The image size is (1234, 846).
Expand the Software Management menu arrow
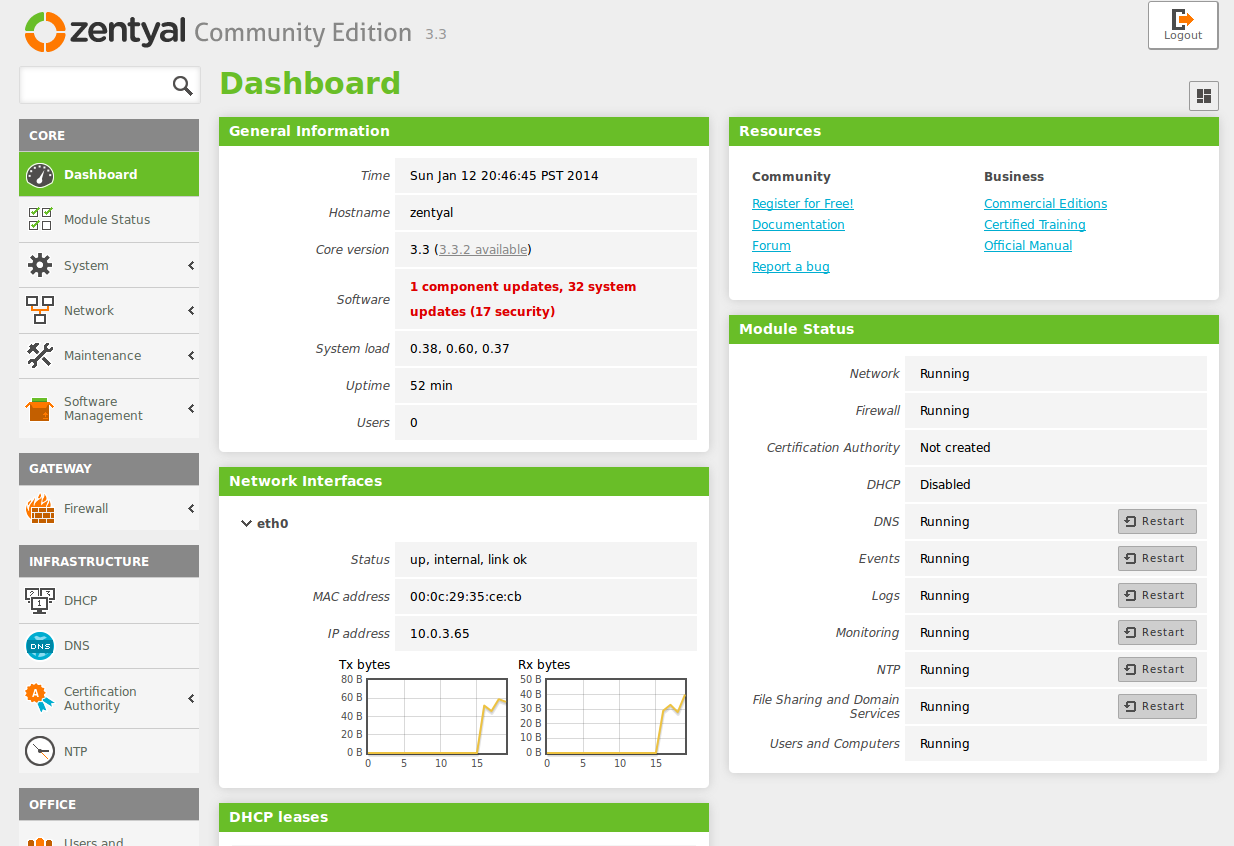point(190,409)
